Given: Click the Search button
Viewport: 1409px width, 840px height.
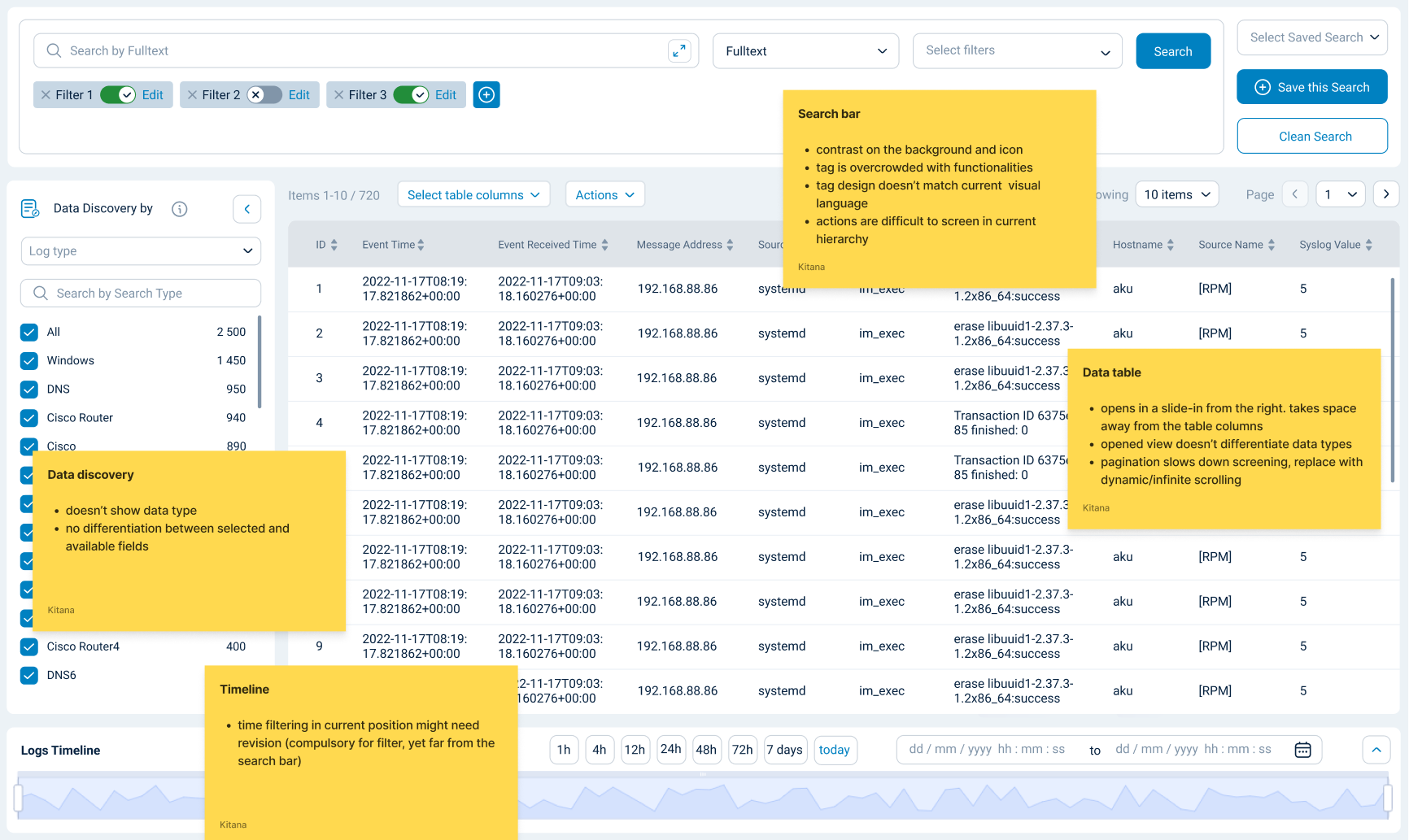Looking at the screenshot, I should click(x=1173, y=51).
